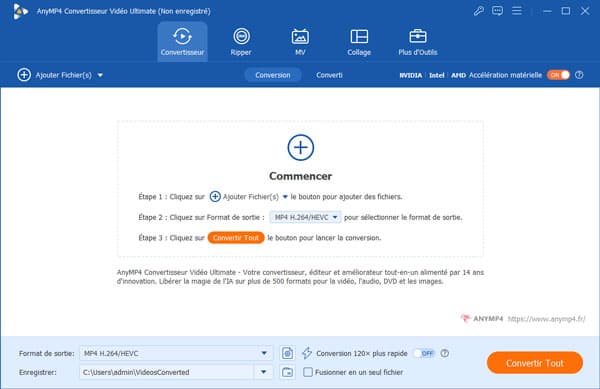Open Plus d'Outils toolbox tab
Screen dimensions: 600x389
click(x=417, y=41)
